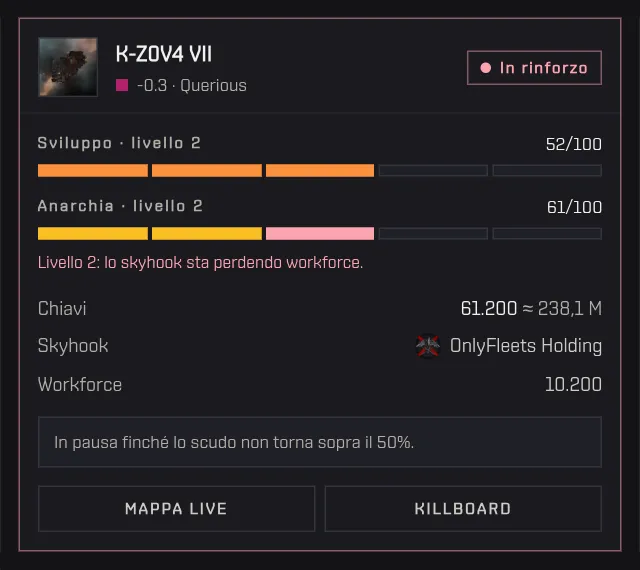
Task: Click first orange Sviluppo progress segment
Action: tap(93, 170)
